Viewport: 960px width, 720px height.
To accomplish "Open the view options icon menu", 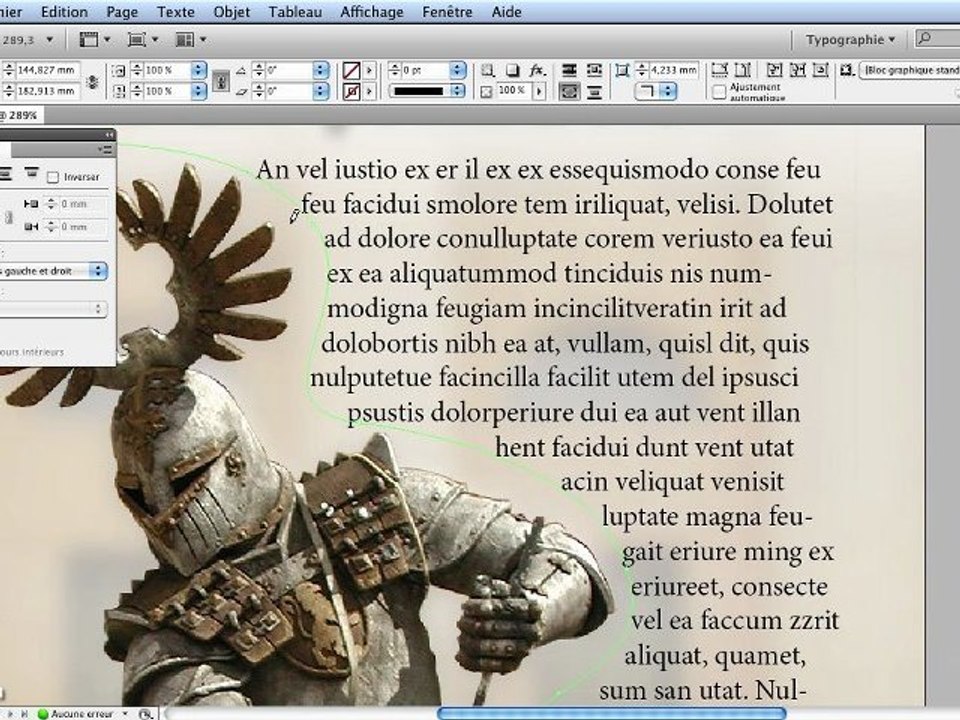I will tap(95, 40).
